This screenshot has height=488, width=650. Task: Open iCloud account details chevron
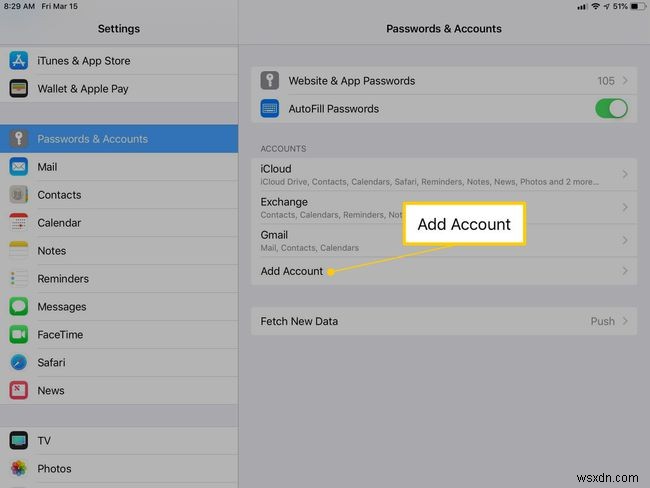point(625,174)
